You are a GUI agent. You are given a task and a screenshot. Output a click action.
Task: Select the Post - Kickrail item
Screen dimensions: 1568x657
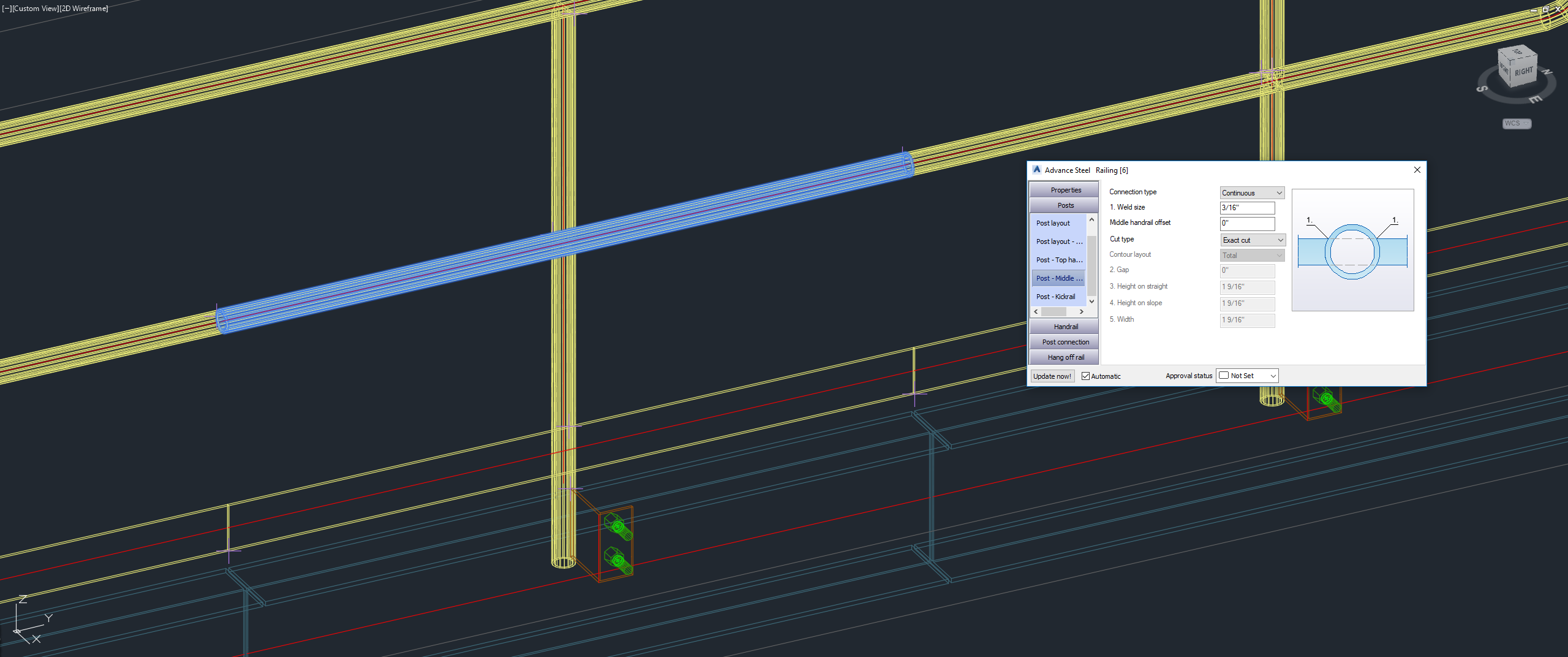click(x=1059, y=297)
